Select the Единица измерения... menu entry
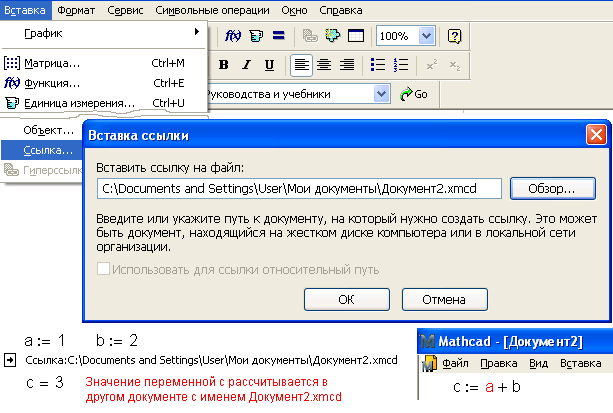 pos(104,103)
